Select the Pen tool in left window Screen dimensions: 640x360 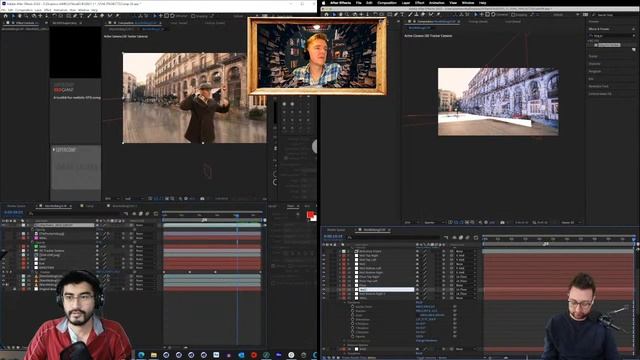click(75, 16)
